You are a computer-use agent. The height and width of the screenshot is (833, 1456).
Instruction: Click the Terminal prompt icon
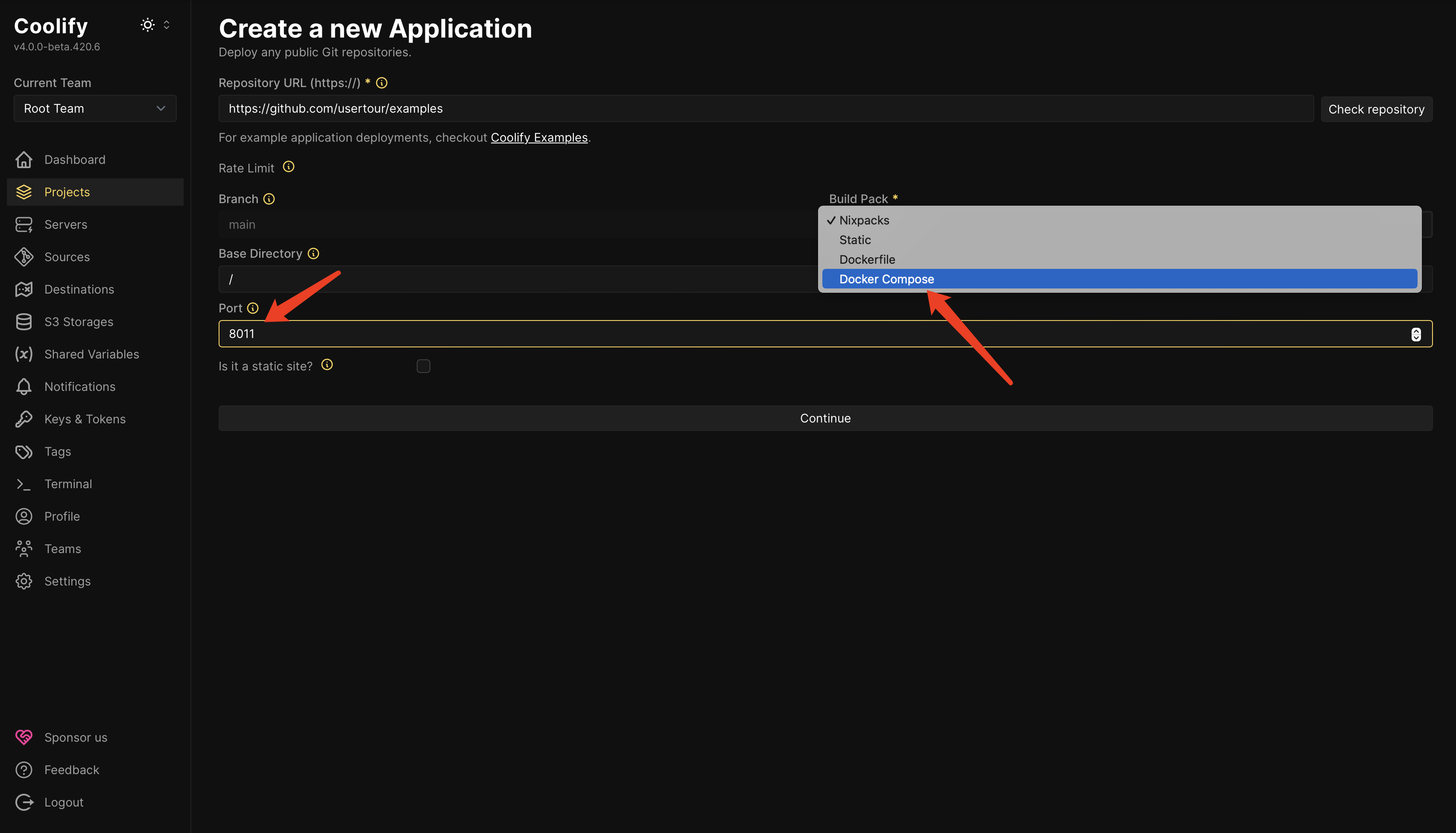pyautogui.click(x=23, y=484)
